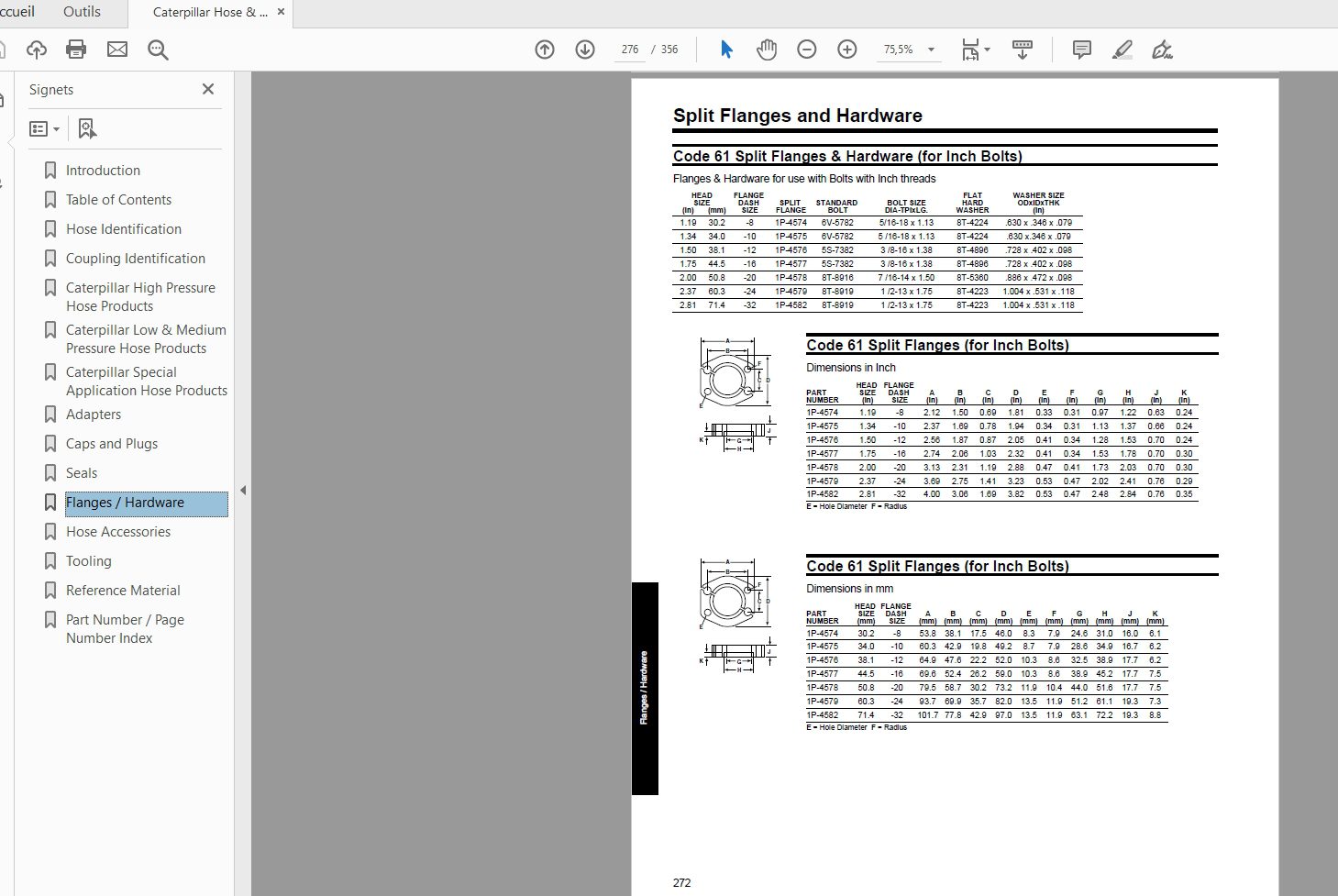Select the arrow selection tool
Viewport: 1338px width, 896px height.
[x=726, y=50]
